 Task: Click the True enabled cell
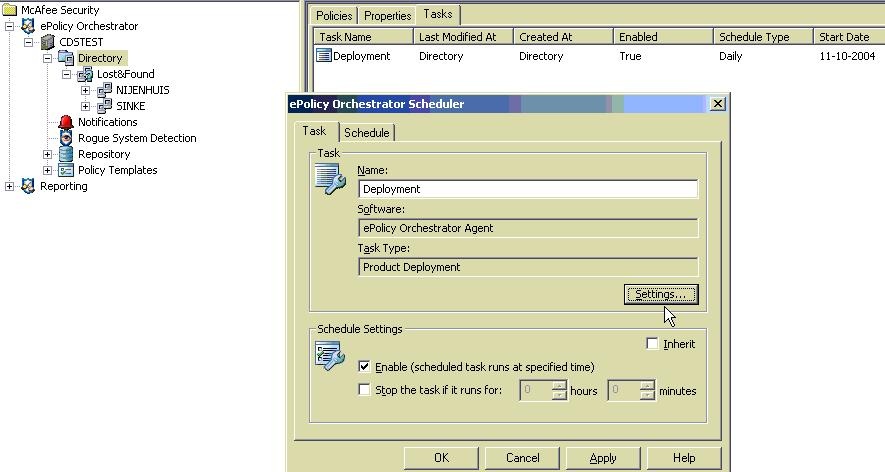point(630,56)
